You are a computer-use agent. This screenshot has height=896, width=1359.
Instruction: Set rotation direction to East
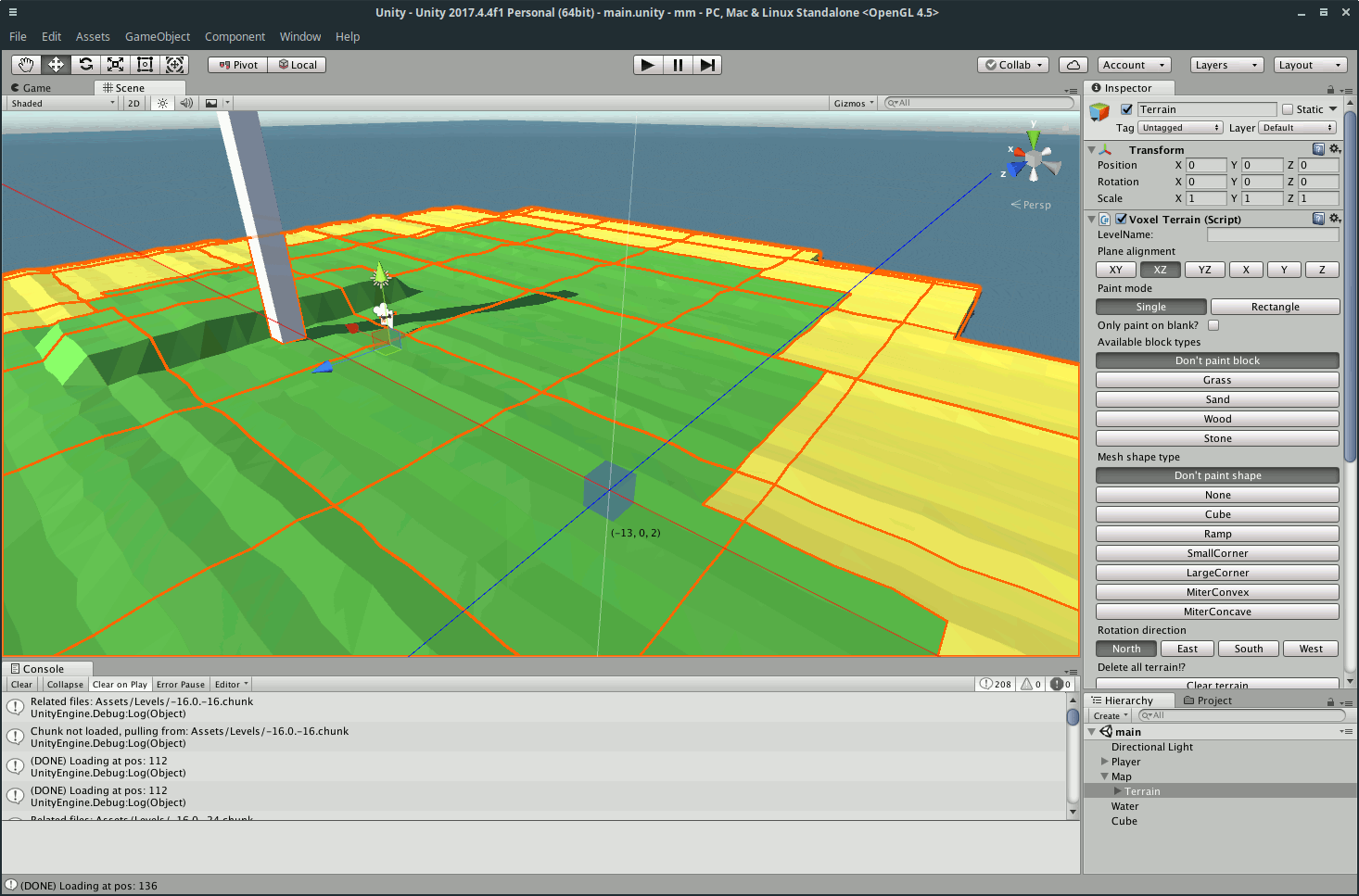pyautogui.click(x=1188, y=649)
